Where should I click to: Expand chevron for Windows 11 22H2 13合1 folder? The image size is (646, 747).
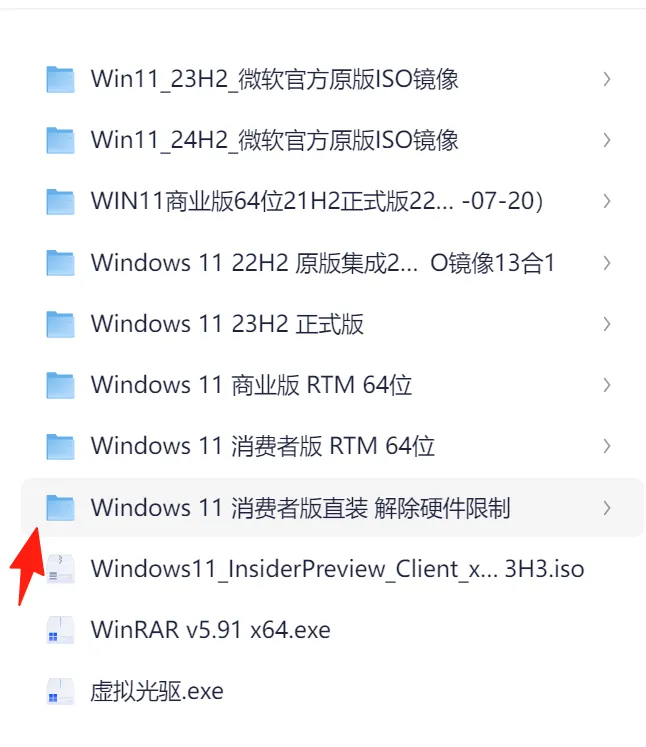coord(606,262)
